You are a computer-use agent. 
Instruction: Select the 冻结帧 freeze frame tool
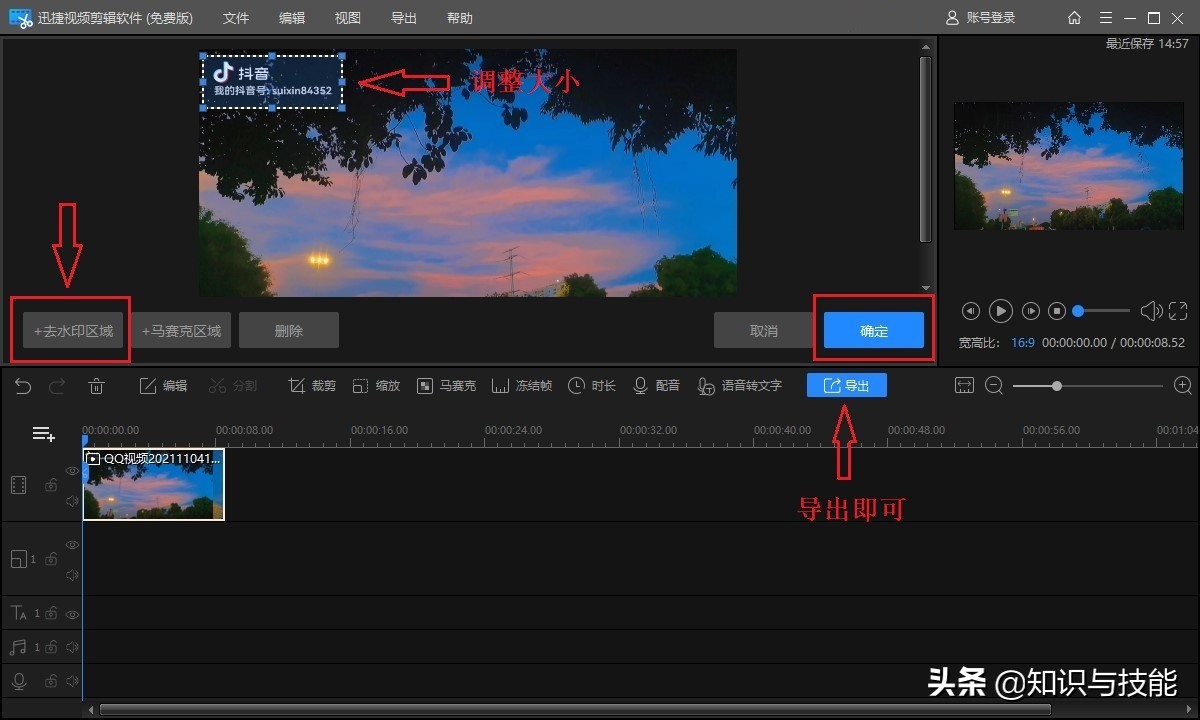tap(522, 386)
